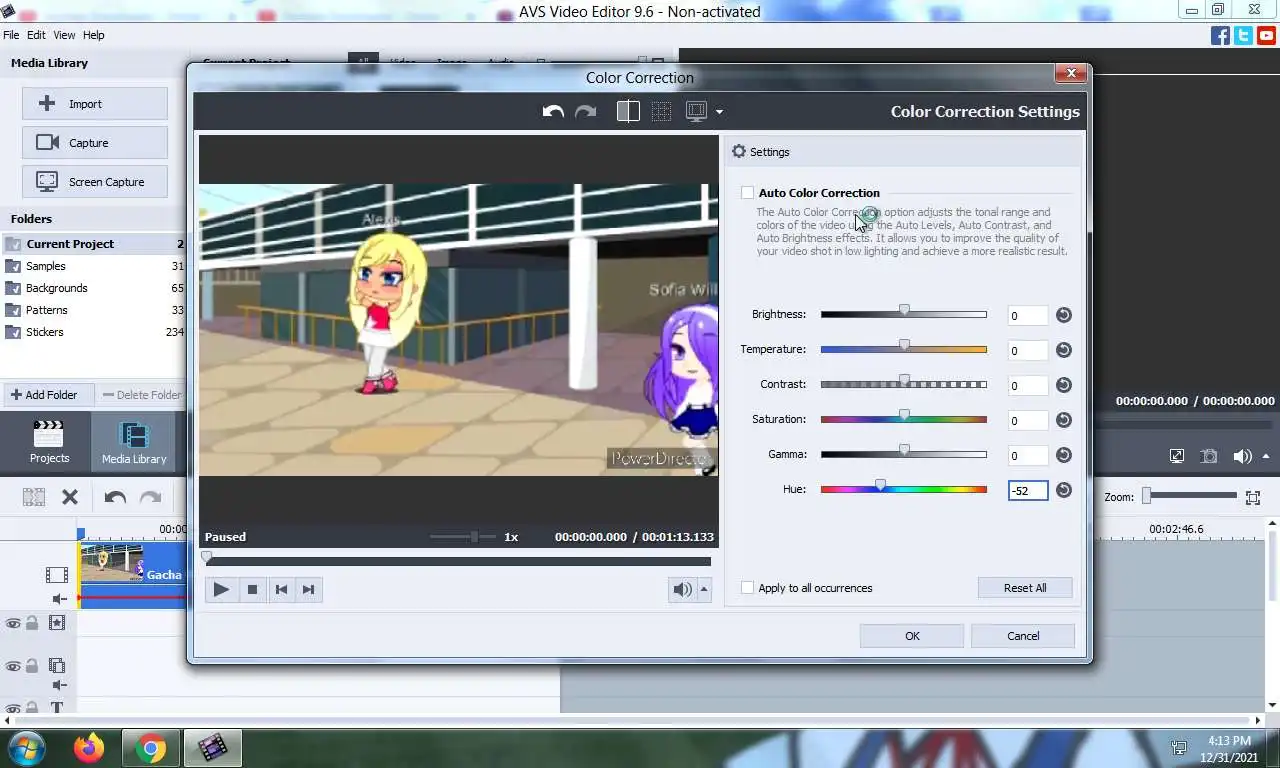This screenshot has height=768, width=1280.
Task: Stop the preview playback
Action: tap(252, 589)
